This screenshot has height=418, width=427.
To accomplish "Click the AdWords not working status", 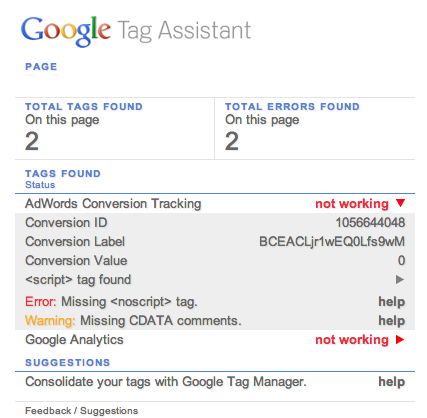I will [x=352, y=203].
